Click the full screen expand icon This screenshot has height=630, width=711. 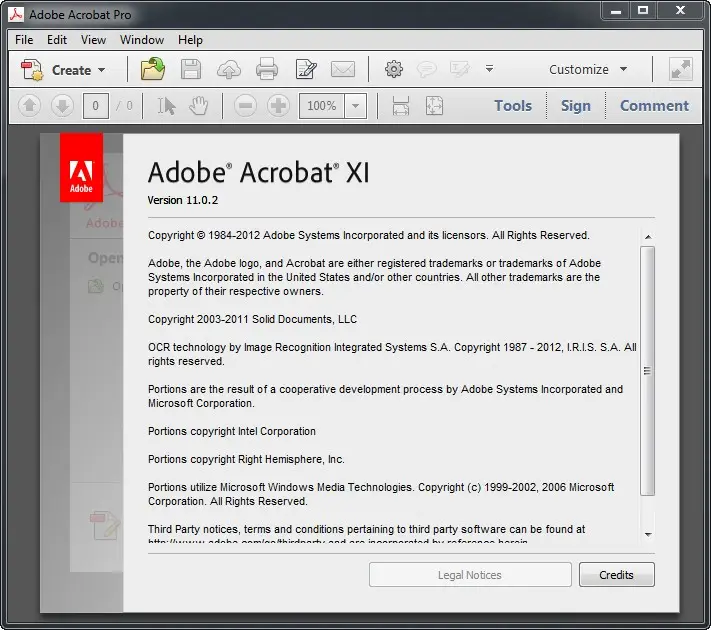click(x=681, y=69)
